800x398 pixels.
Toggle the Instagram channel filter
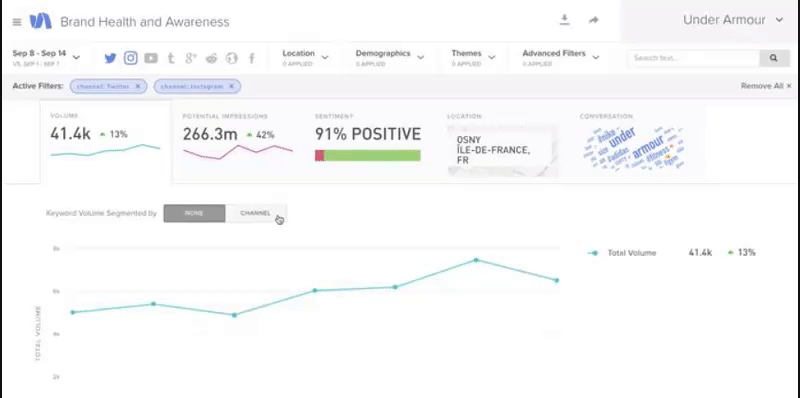click(131, 58)
